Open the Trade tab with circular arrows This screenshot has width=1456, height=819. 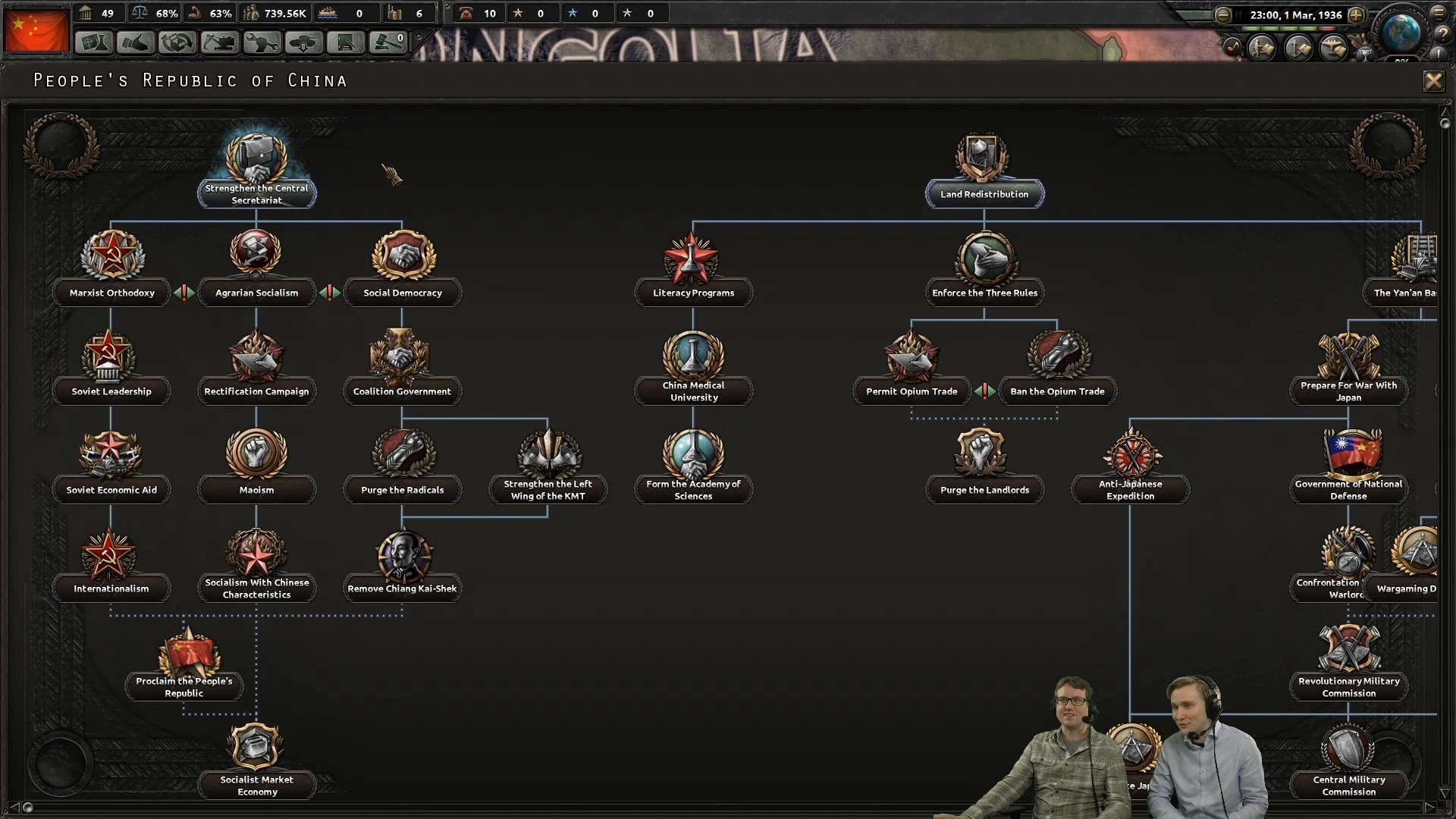(x=177, y=42)
